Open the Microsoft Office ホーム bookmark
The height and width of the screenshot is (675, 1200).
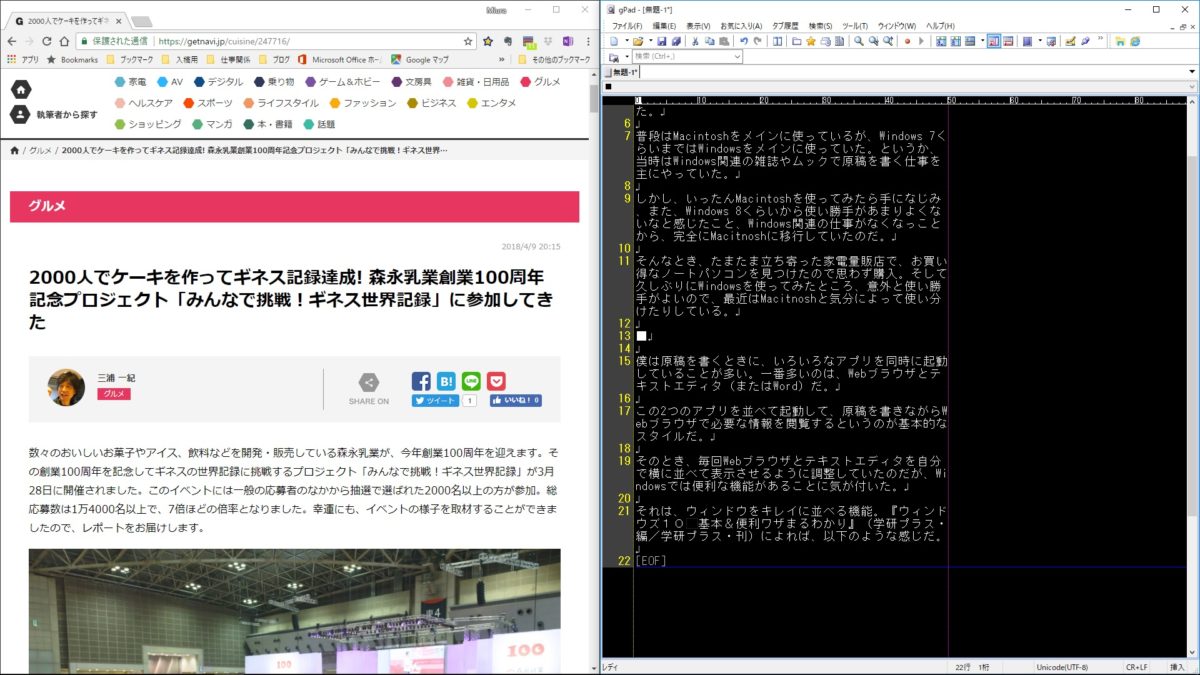pyautogui.click(x=339, y=59)
